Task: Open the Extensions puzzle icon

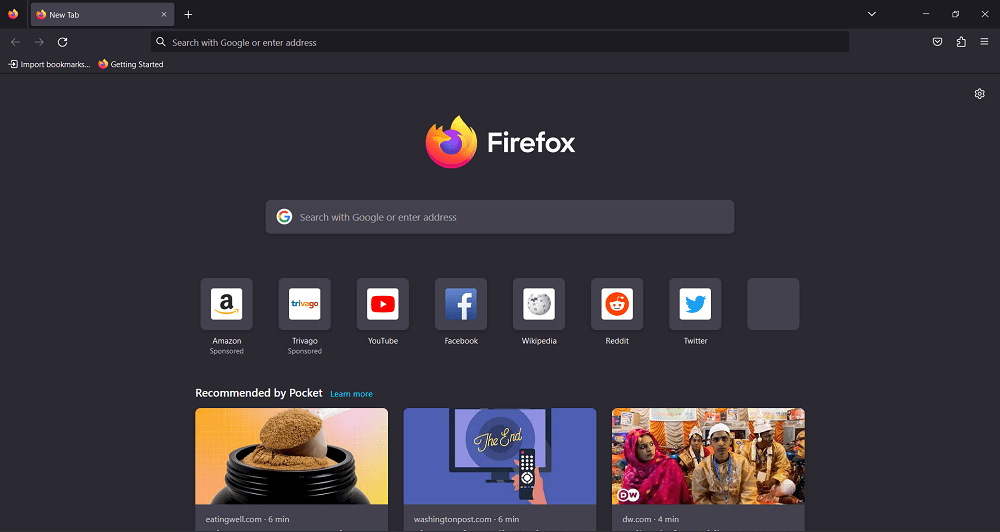Action: tap(961, 42)
